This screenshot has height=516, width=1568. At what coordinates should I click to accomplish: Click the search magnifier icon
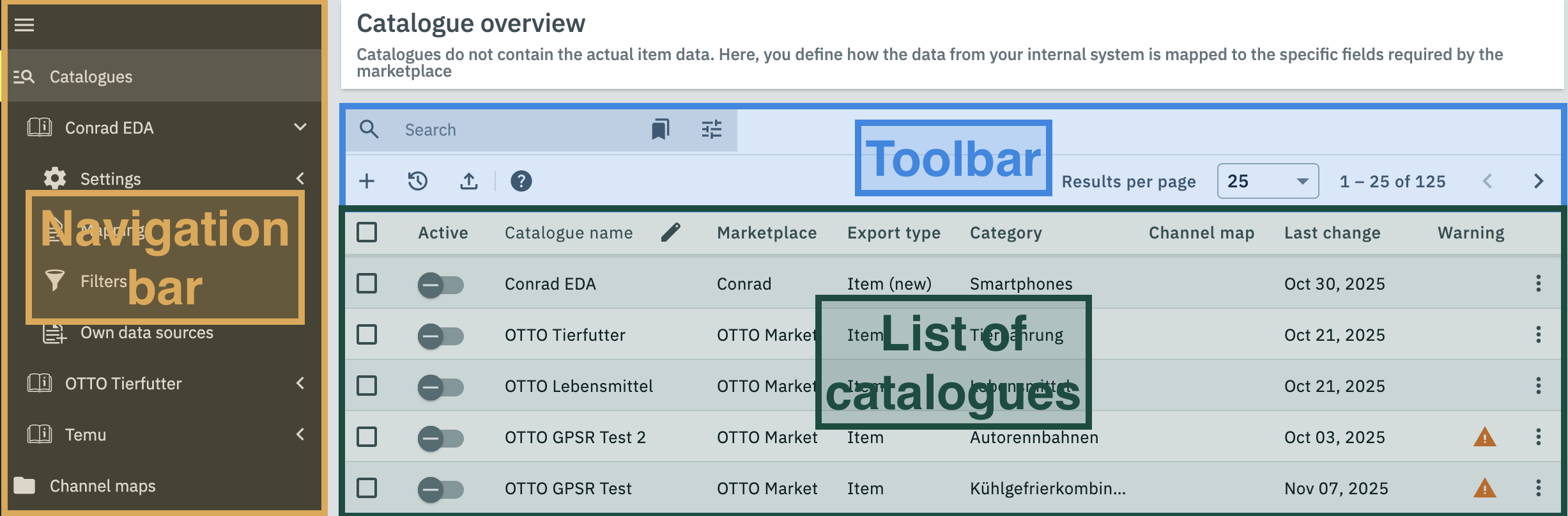(x=369, y=130)
